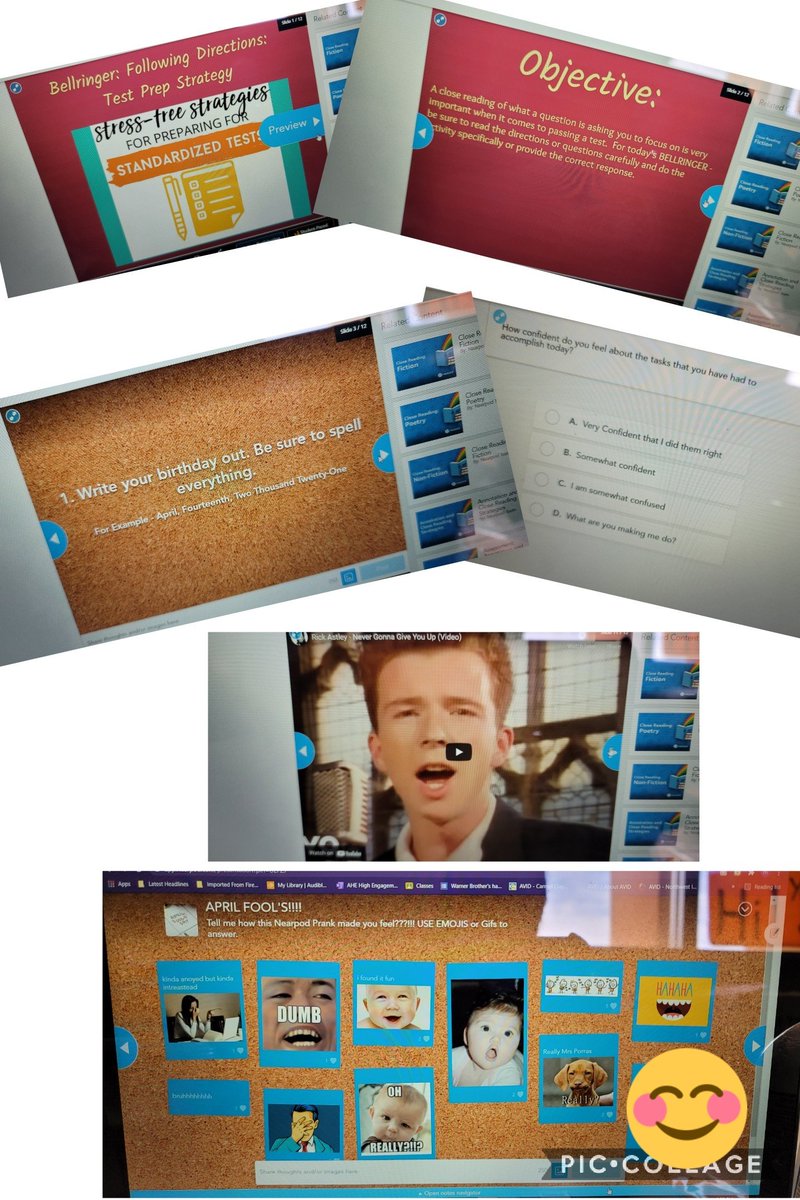800x1200 pixels.
Task: Open the 'I found it fun' baby post
Action: point(394,1004)
